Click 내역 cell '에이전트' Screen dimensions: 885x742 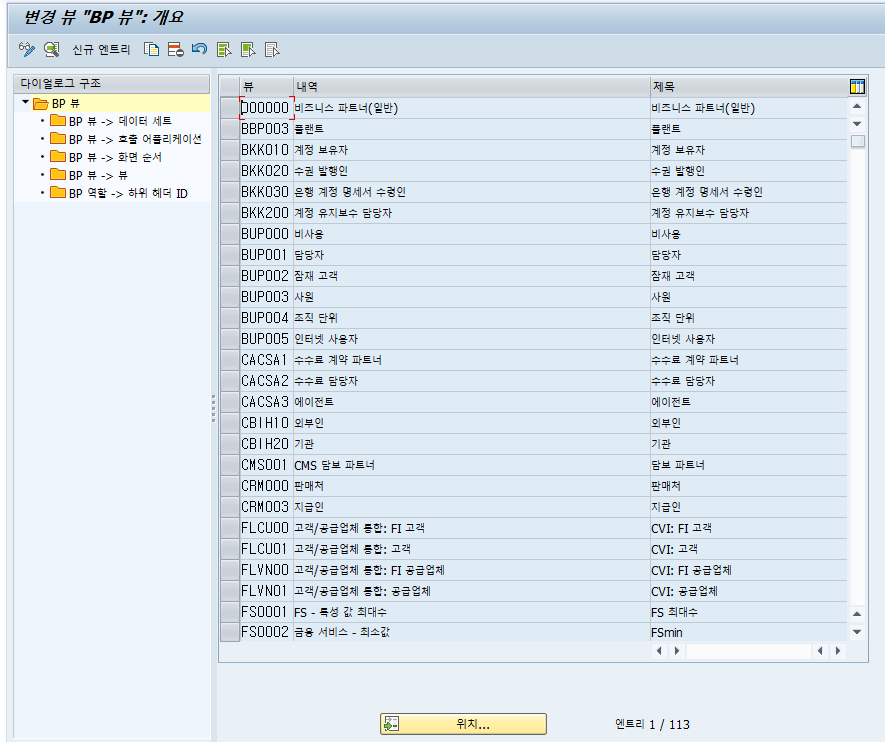point(471,402)
